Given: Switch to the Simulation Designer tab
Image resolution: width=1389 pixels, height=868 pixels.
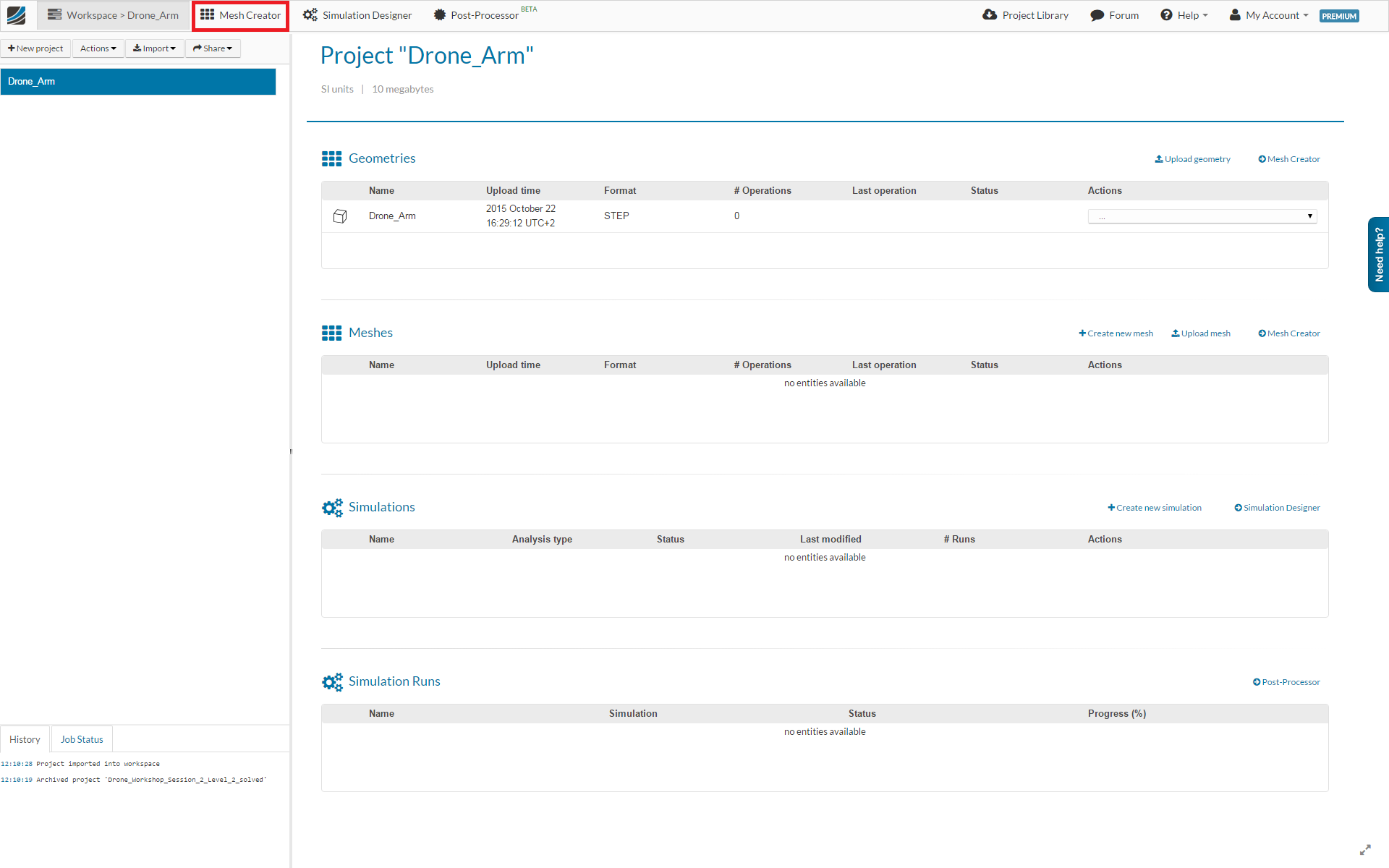Looking at the screenshot, I should (357, 15).
